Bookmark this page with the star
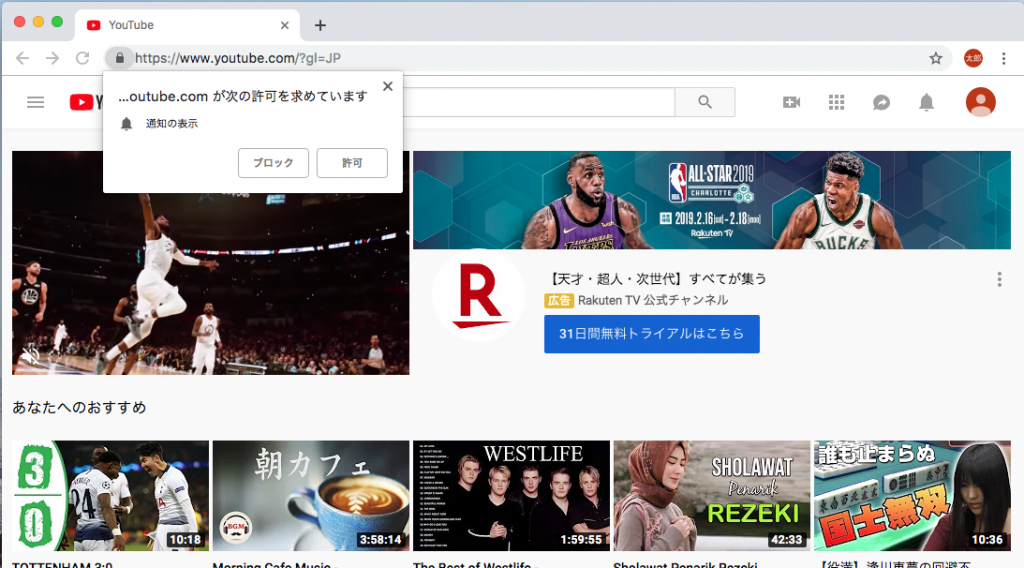Screen dimensions: 1024x568 point(936,58)
